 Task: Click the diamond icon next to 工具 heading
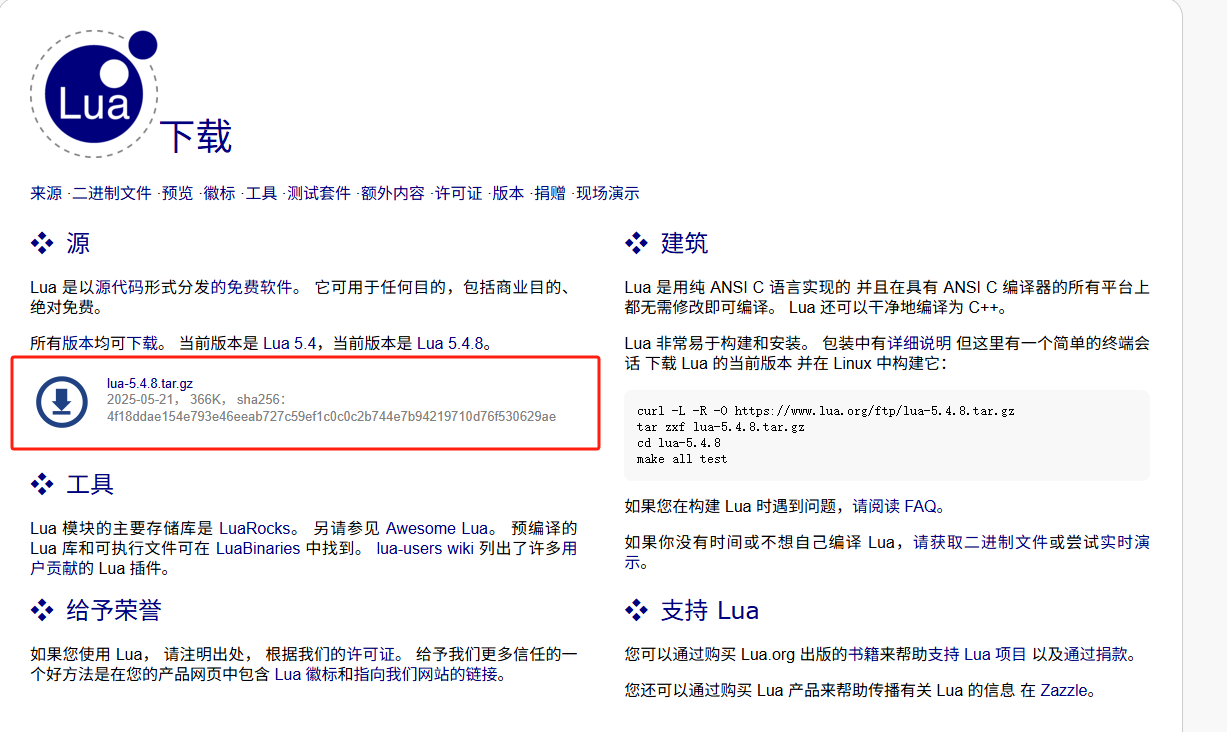(40, 483)
